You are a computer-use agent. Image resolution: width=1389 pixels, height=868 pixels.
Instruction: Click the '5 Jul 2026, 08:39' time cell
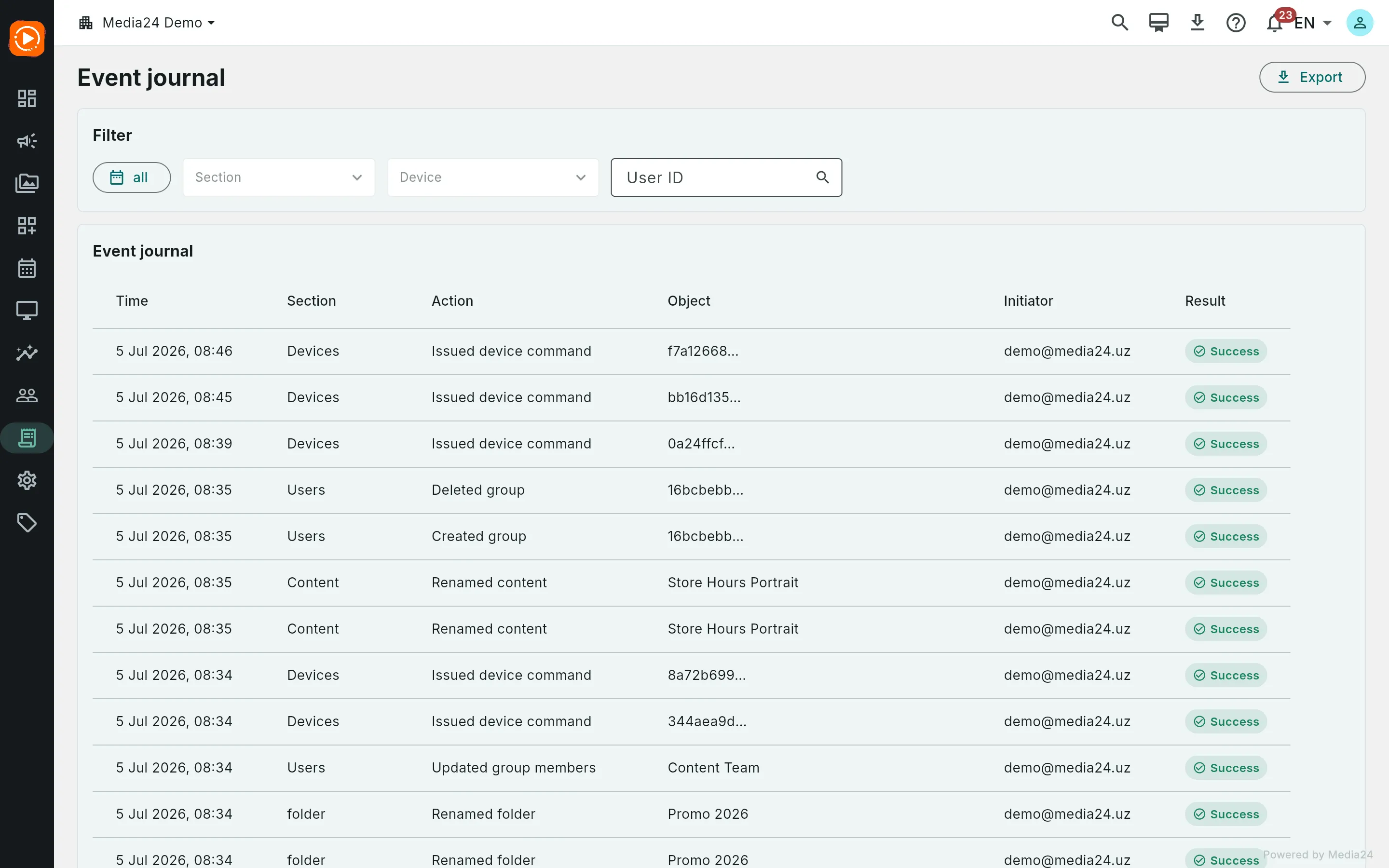point(175,444)
